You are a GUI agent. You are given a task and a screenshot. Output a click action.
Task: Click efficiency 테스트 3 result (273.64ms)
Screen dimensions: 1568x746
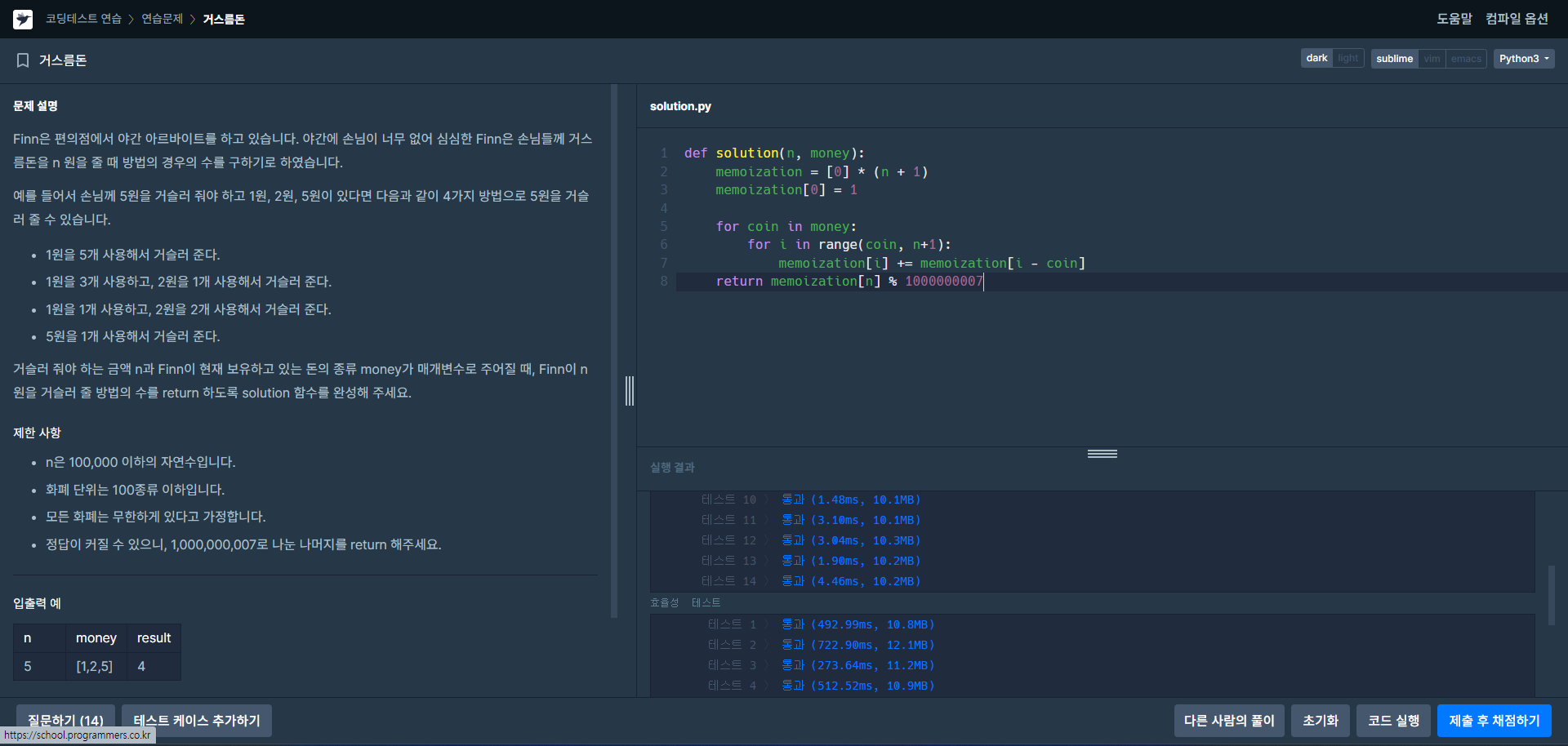click(821, 665)
